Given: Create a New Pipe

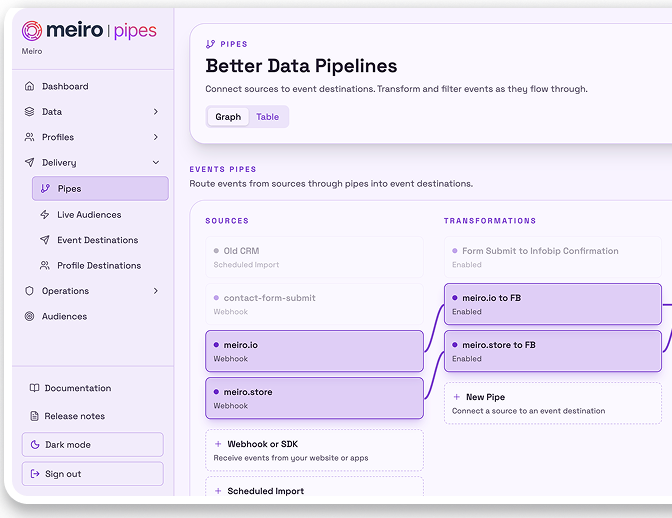Looking at the screenshot, I should click(553, 403).
